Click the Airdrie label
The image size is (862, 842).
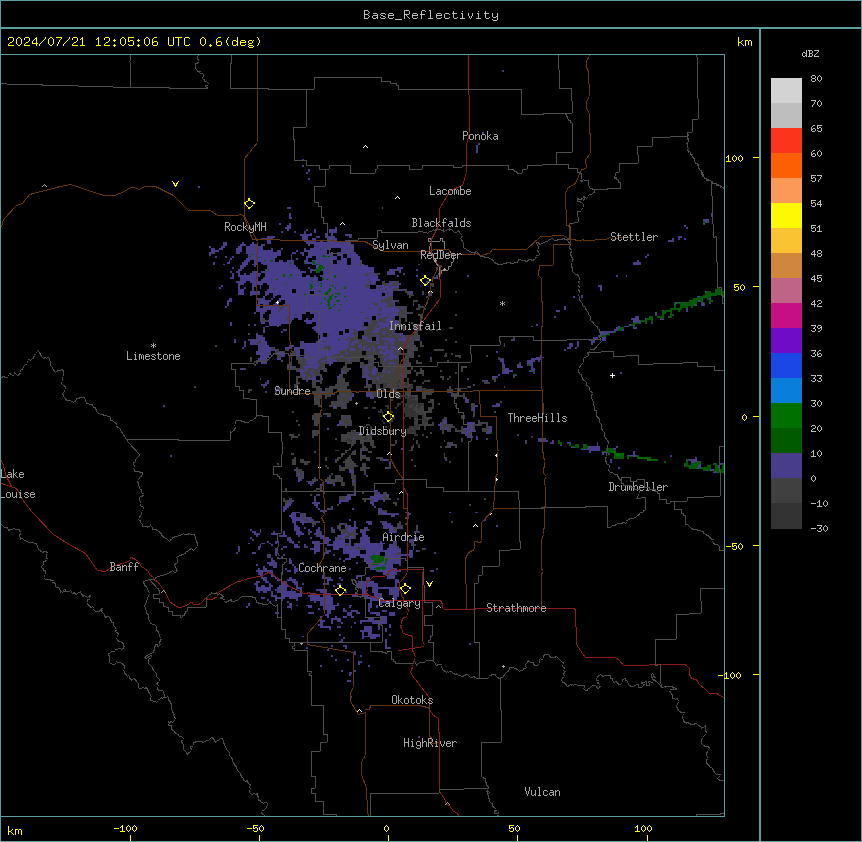tap(404, 537)
